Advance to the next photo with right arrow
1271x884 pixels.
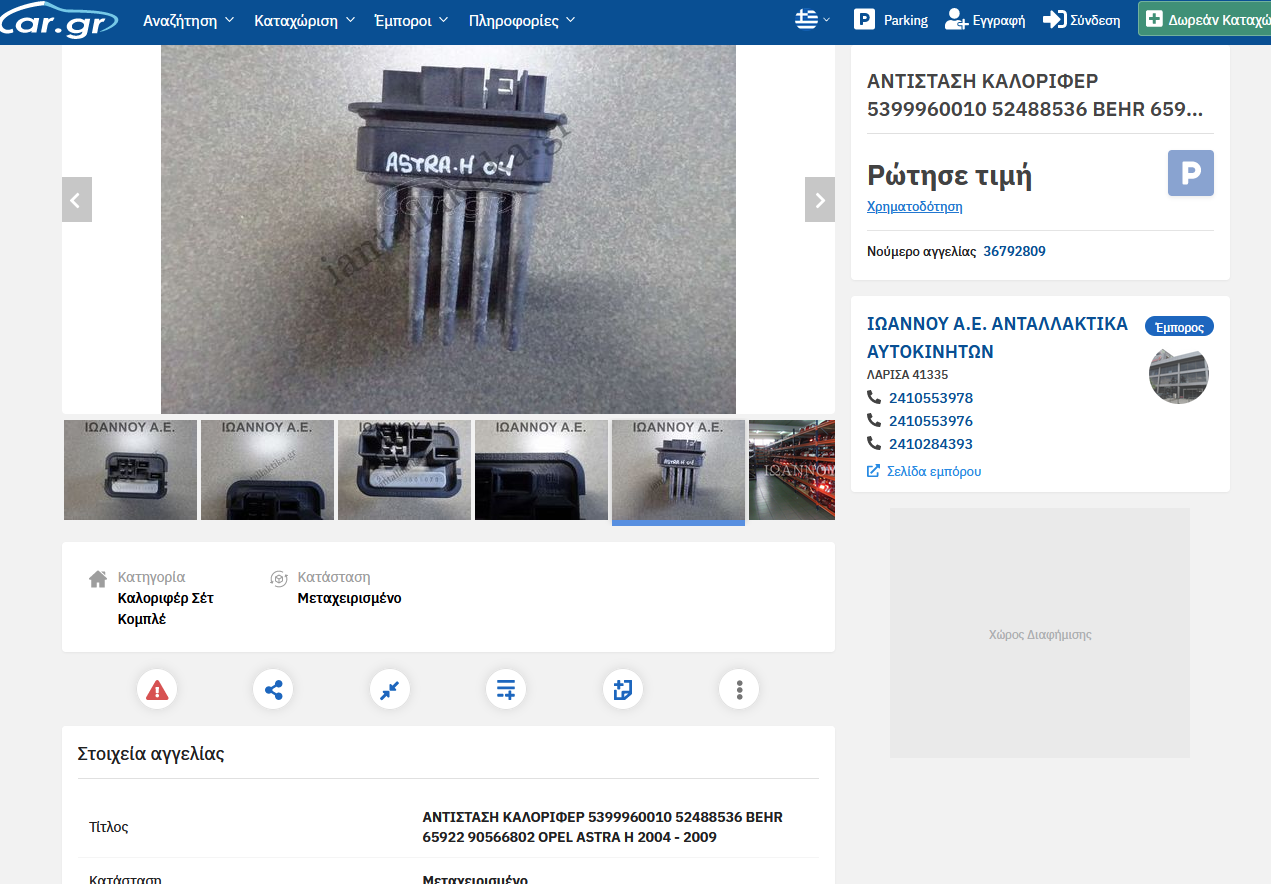(x=820, y=200)
